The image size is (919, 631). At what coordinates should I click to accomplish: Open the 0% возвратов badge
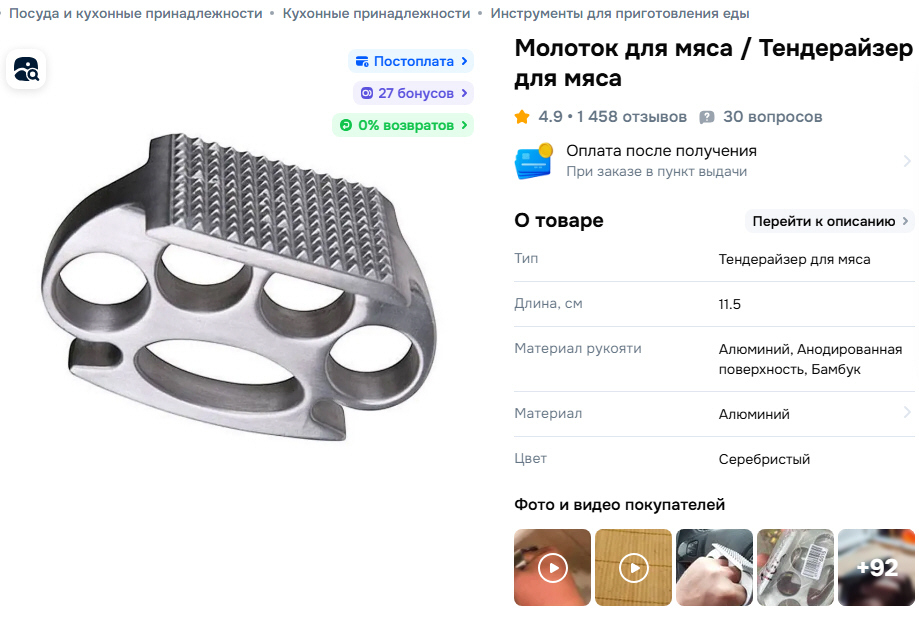point(403,125)
